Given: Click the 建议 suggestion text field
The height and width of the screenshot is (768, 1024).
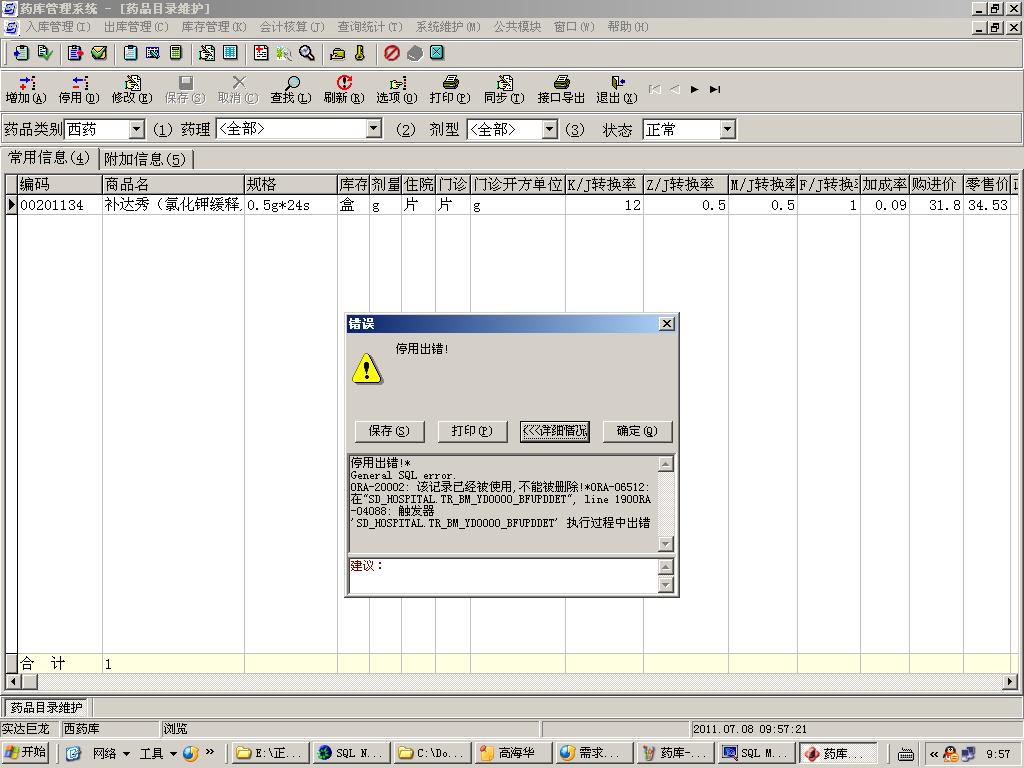Looking at the screenshot, I should coord(503,575).
